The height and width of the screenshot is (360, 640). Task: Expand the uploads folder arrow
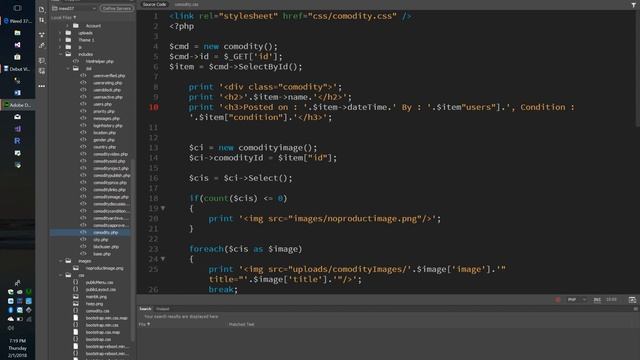(60, 33)
